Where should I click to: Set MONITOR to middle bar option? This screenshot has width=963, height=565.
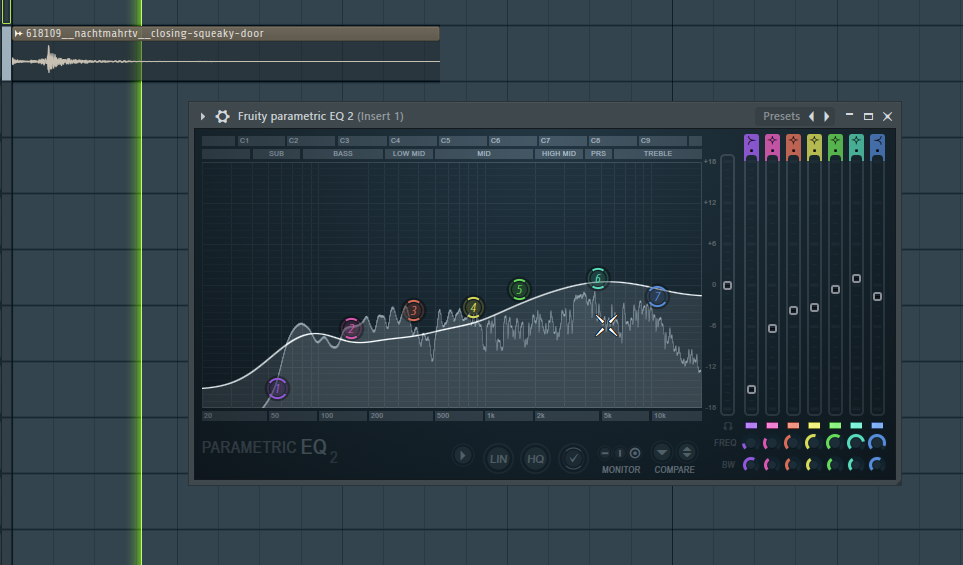tap(620, 453)
